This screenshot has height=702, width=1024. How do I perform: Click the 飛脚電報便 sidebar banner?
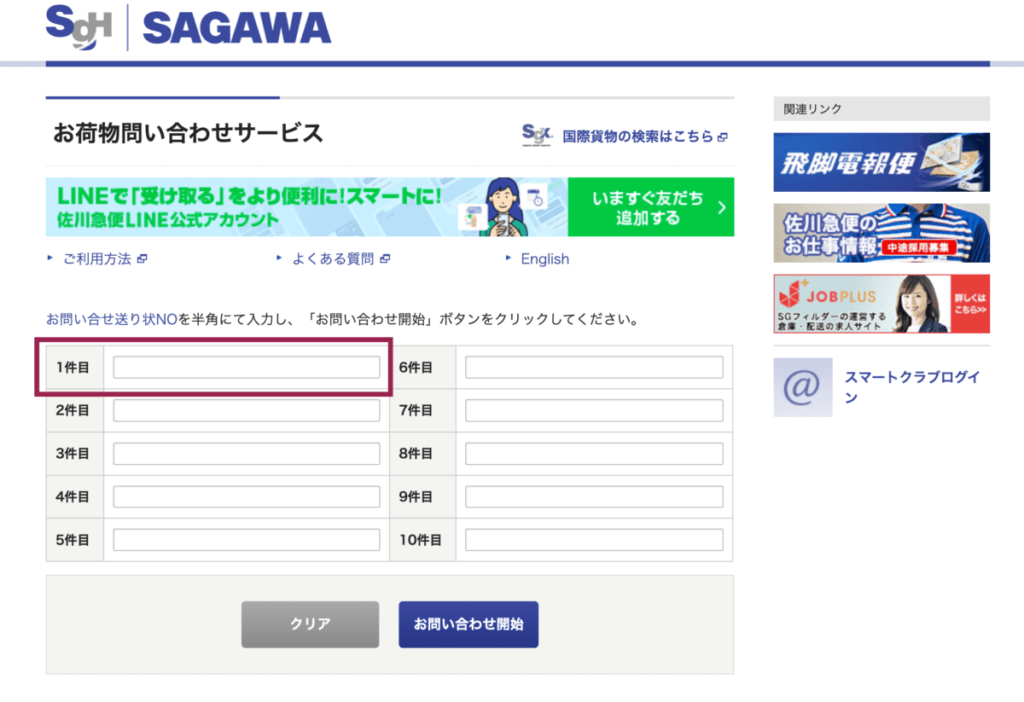coord(880,162)
